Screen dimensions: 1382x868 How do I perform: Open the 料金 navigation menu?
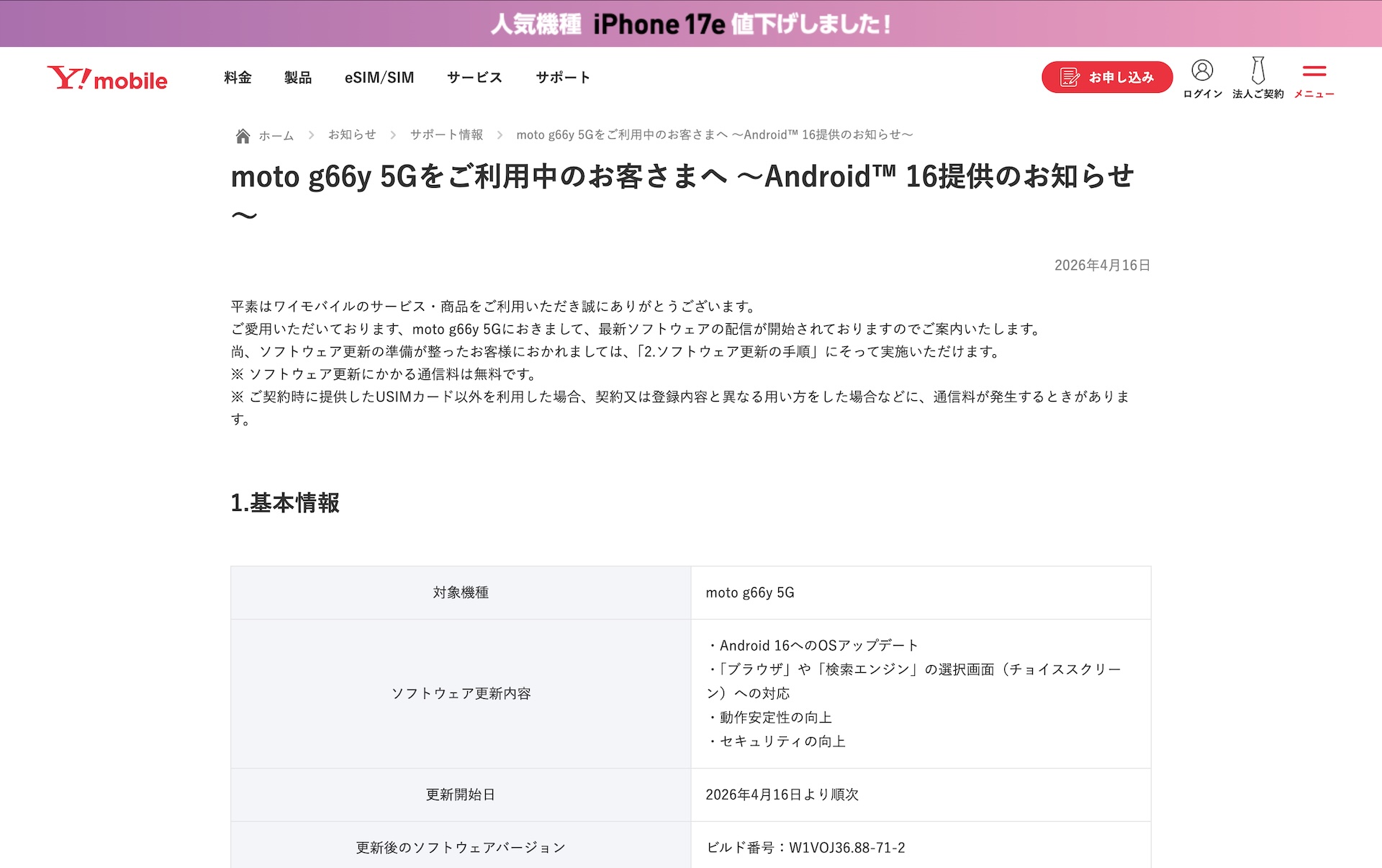click(x=238, y=77)
